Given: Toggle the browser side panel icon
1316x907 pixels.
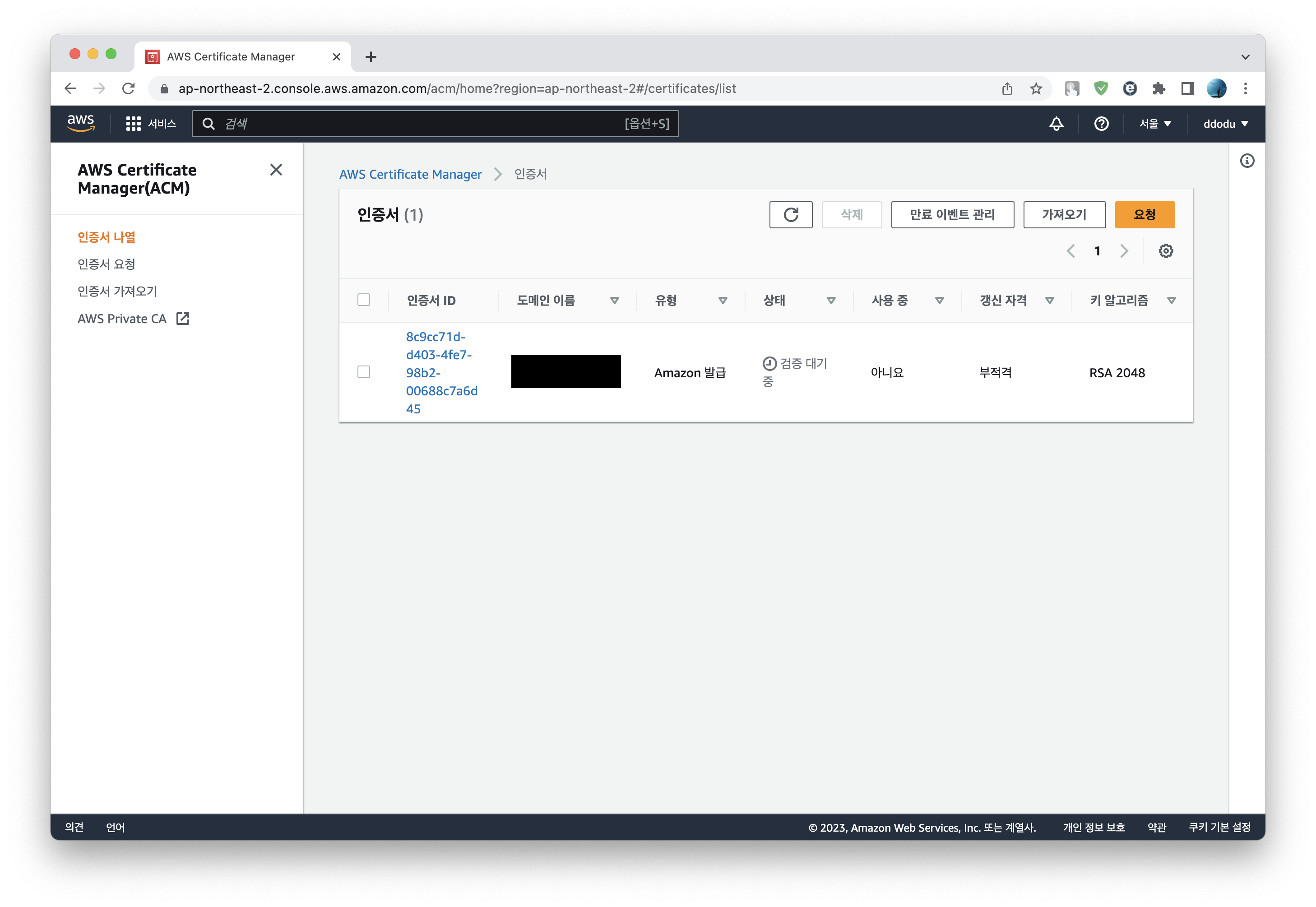Looking at the screenshot, I should pos(1187,88).
